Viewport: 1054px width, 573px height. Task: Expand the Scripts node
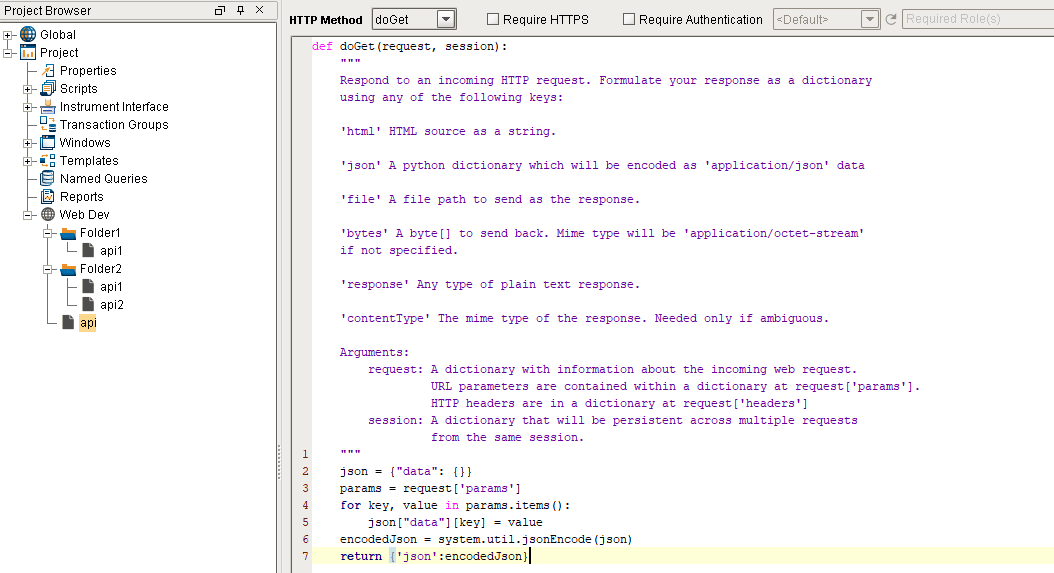(x=28, y=89)
